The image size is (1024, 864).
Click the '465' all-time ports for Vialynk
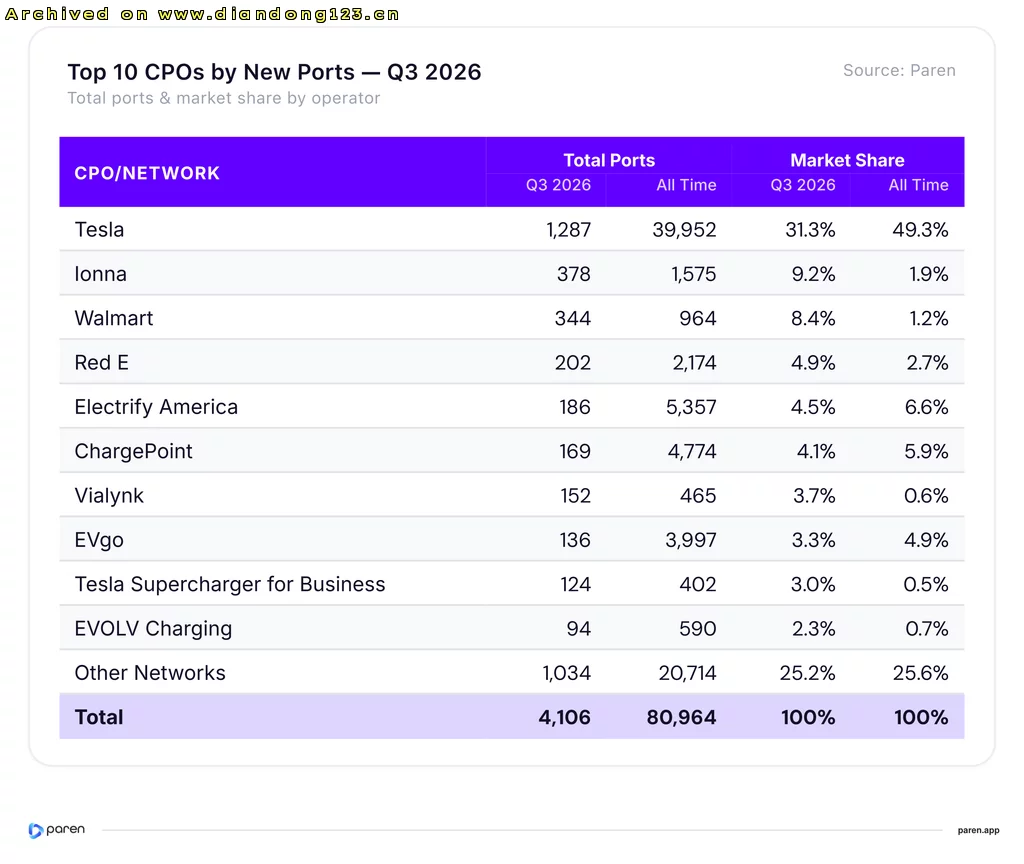pos(698,496)
